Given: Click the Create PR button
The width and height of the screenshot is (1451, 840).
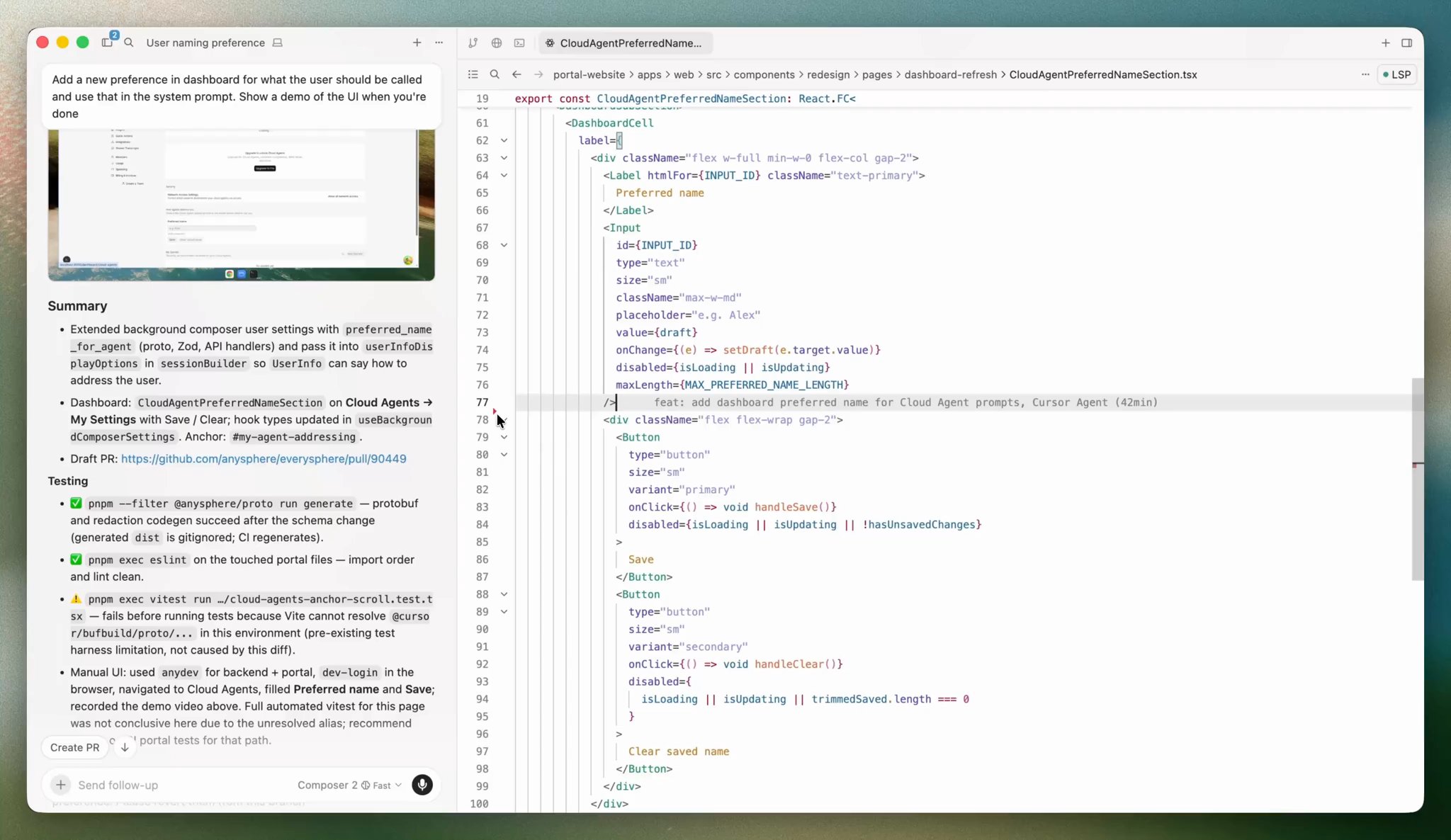Looking at the screenshot, I should [74, 747].
